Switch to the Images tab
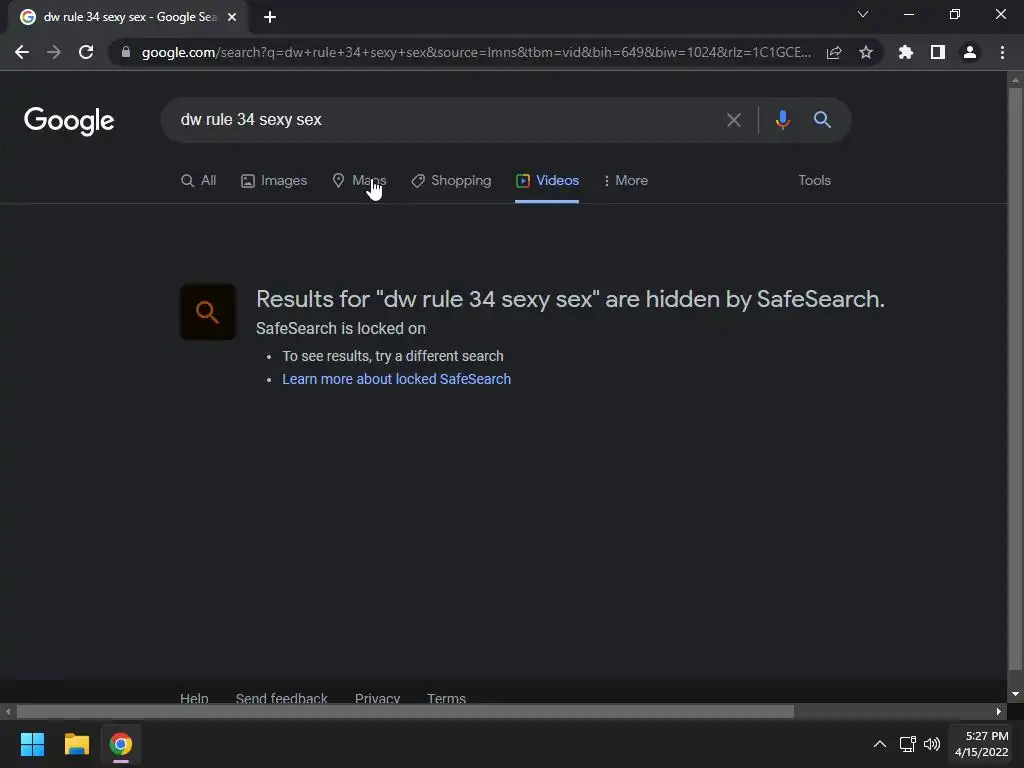Screen dimensions: 1024x768 [274, 180]
